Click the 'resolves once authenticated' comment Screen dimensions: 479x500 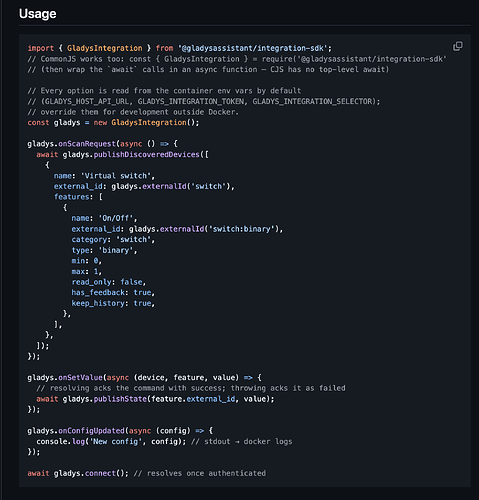pyautogui.click(x=200, y=473)
